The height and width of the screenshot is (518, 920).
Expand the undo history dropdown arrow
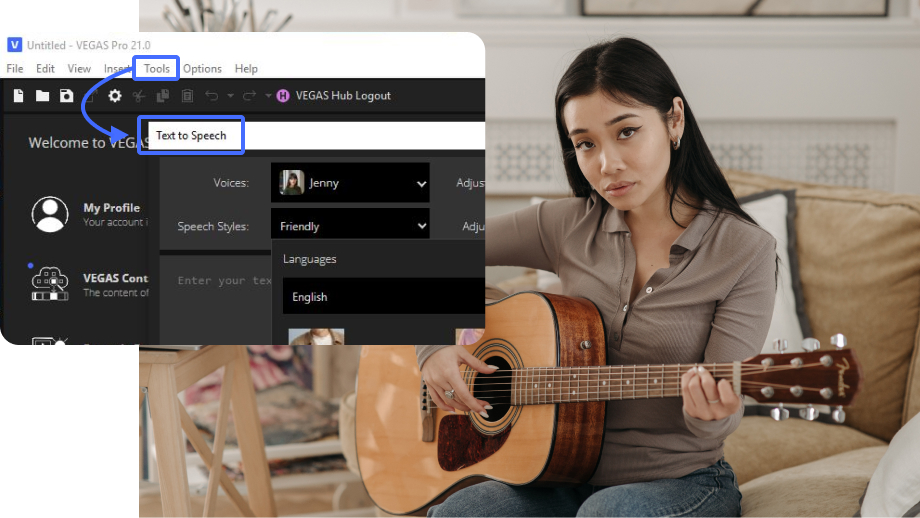pos(231,96)
